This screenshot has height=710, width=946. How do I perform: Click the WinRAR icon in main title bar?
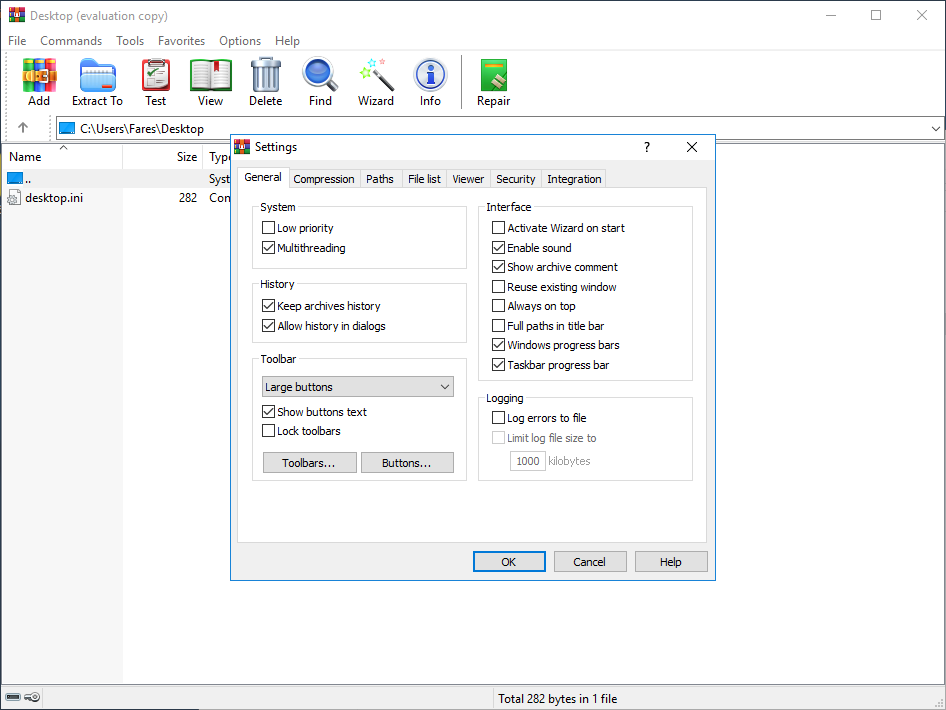pyautogui.click(x=16, y=15)
